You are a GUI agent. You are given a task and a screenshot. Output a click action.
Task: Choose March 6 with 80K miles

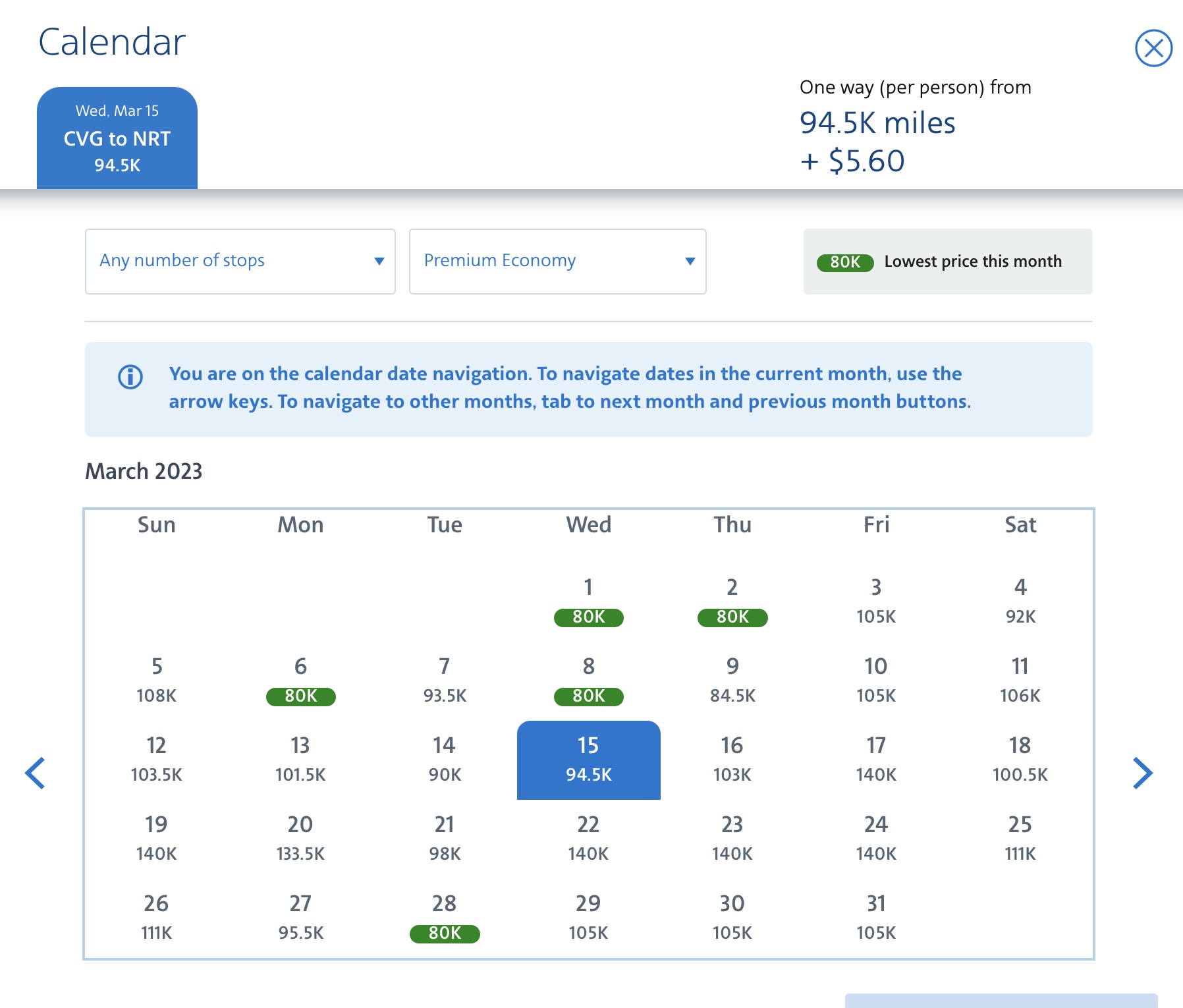pyautogui.click(x=300, y=681)
